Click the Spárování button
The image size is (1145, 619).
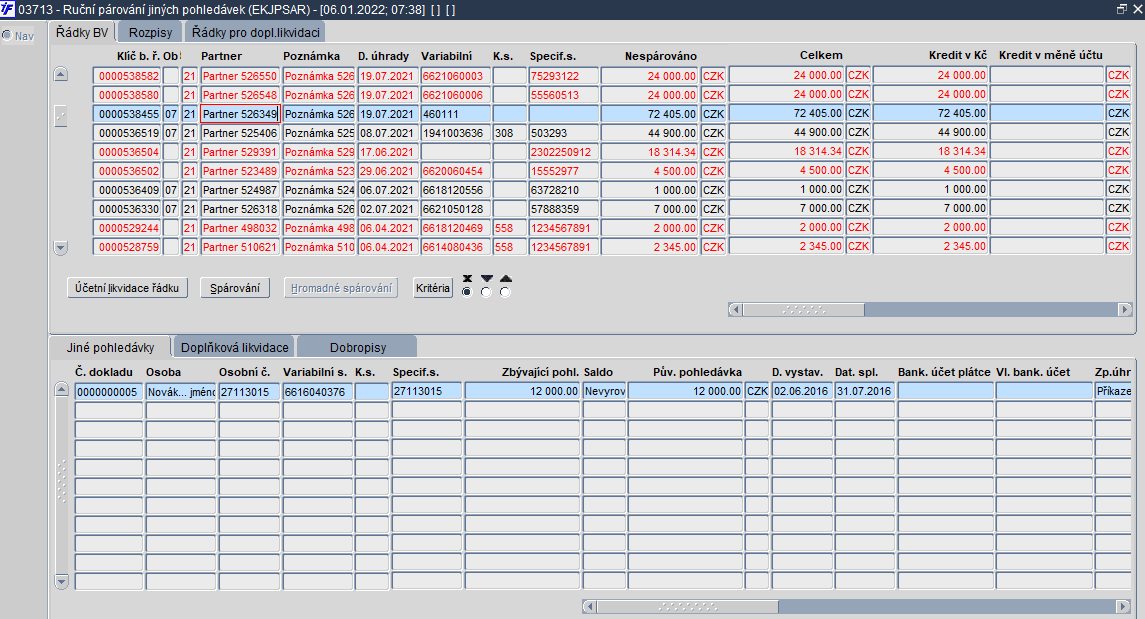click(x=235, y=288)
